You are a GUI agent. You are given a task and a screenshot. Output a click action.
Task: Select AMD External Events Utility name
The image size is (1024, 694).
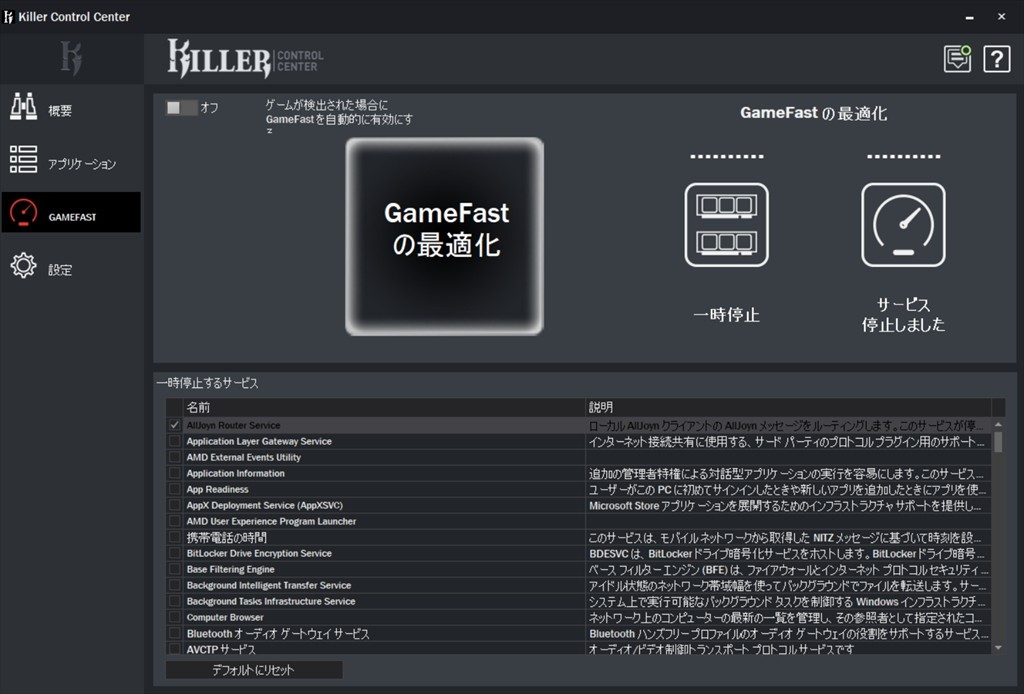click(x=244, y=457)
